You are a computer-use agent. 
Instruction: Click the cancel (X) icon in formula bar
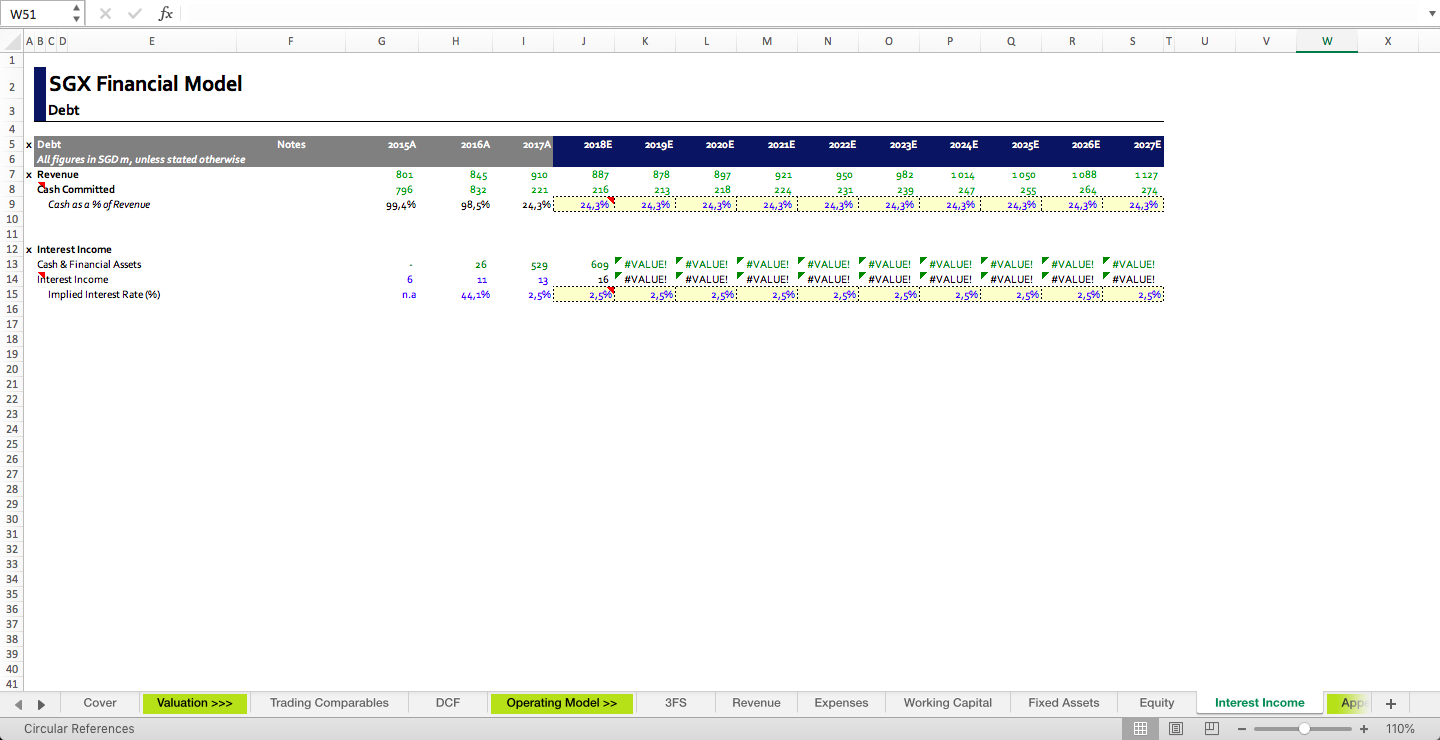tap(106, 13)
